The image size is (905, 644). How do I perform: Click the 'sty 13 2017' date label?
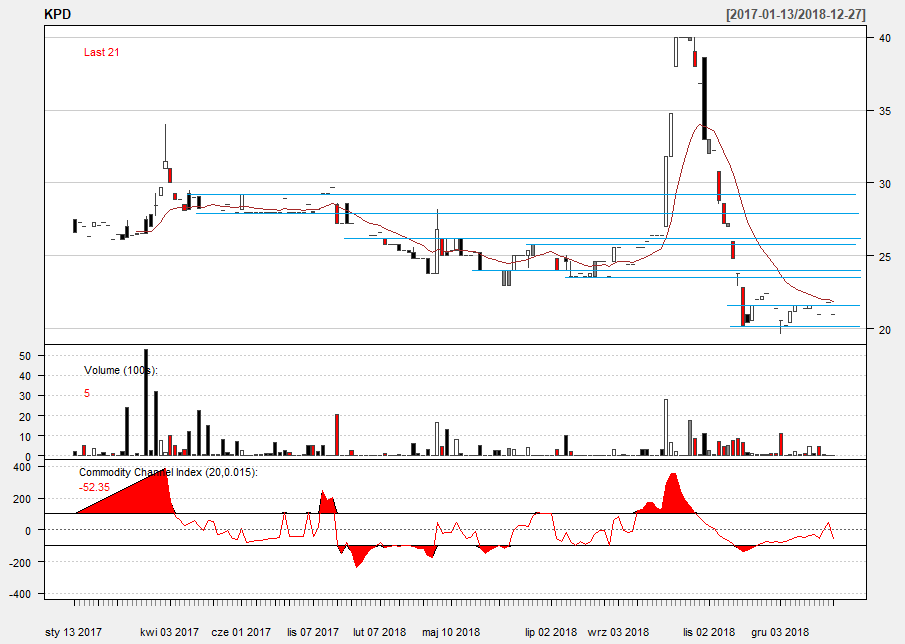coord(73,632)
